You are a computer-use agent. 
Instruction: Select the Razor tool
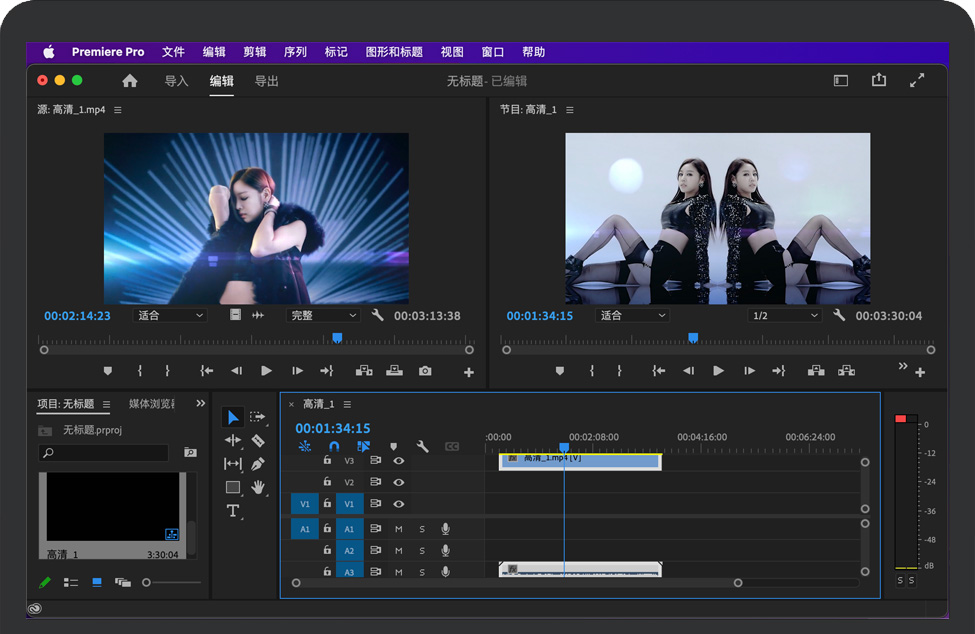(x=258, y=440)
